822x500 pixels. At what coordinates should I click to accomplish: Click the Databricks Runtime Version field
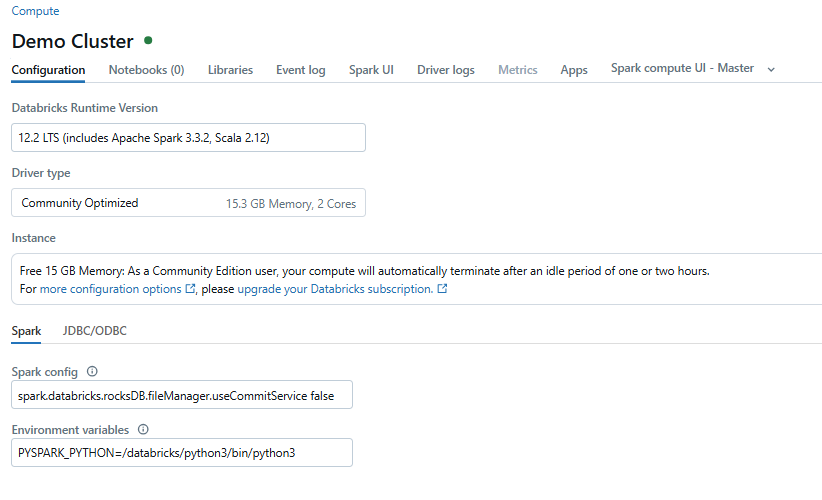(x=188, y=137)
